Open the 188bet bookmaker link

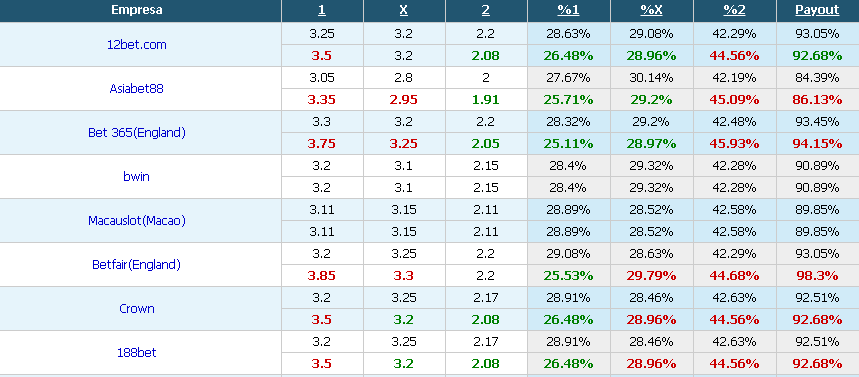pyautogui.click(x=136, y=352)
